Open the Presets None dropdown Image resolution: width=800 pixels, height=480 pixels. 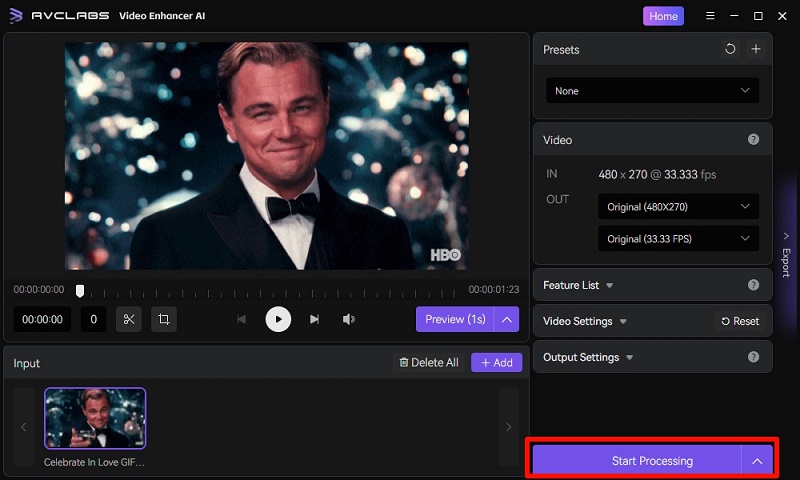[x=652, y=91]
